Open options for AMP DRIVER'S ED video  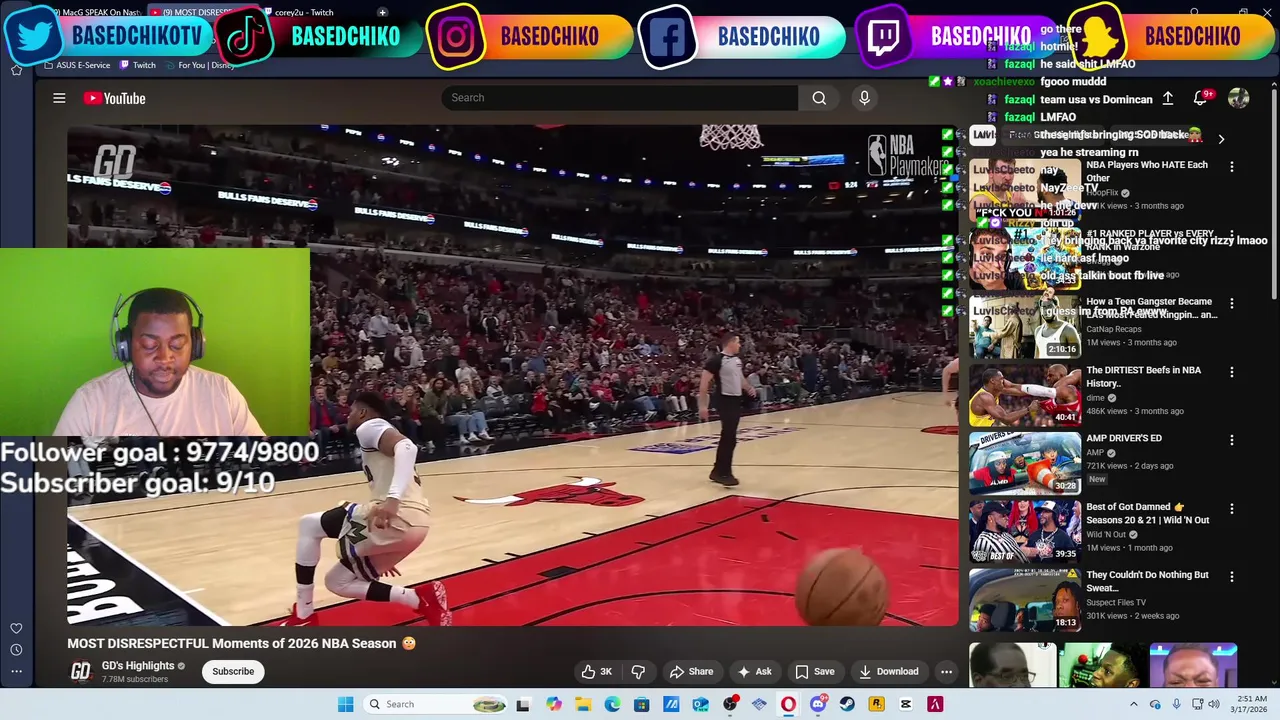(x=1232, y=440)
